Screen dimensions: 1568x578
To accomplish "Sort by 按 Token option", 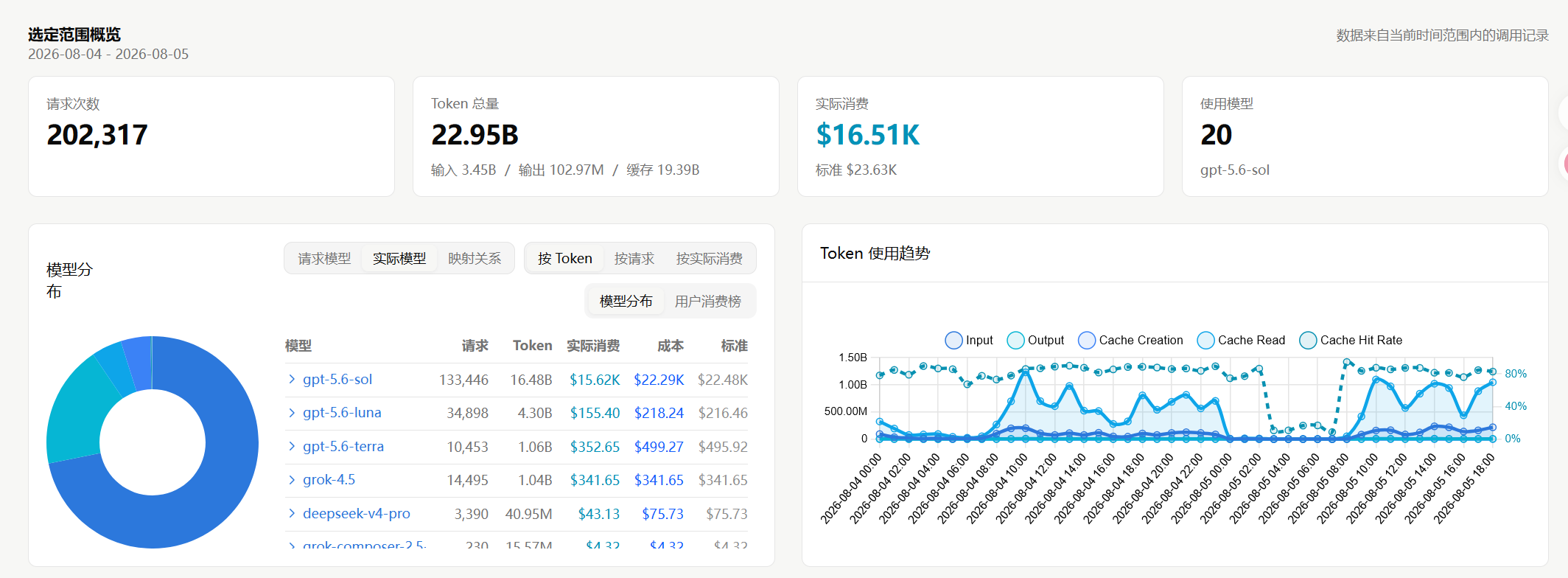I will pyautogui.click(x=565, y=259).
